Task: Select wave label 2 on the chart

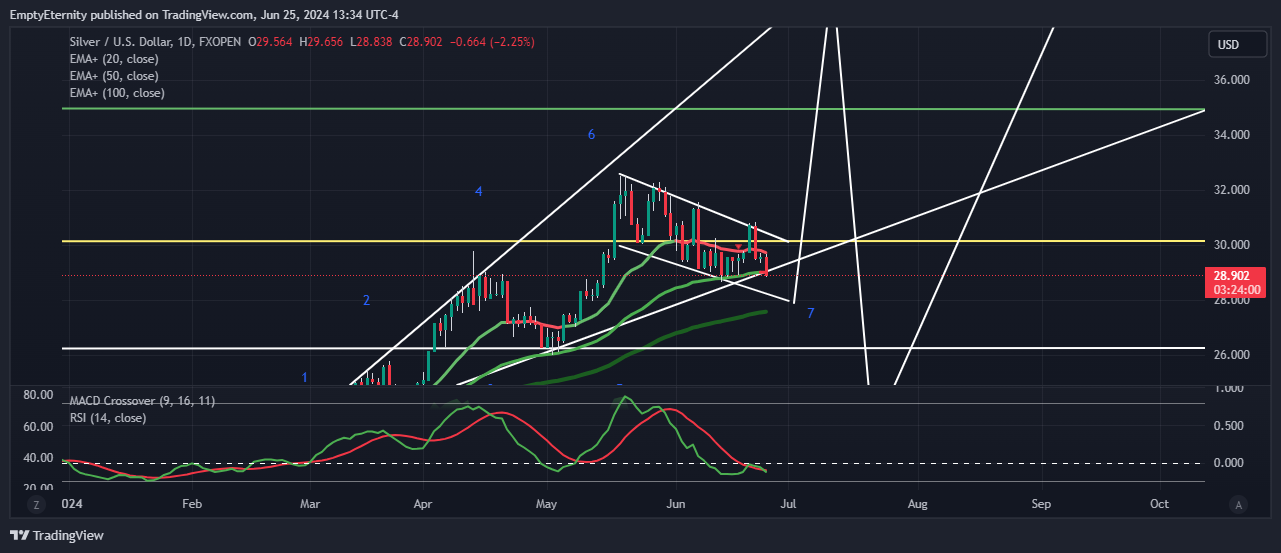Action: (x=367, y=300)
